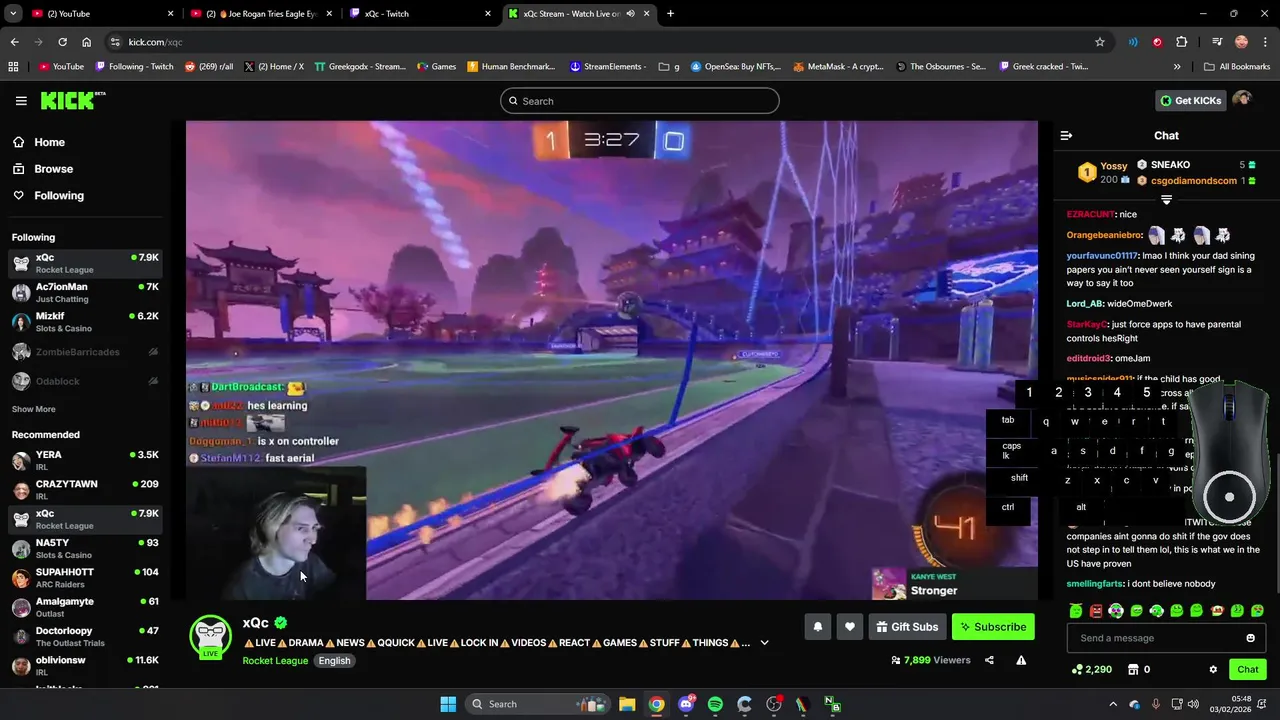Click the red angry emote in quick bar

(x=1096, y=611)
